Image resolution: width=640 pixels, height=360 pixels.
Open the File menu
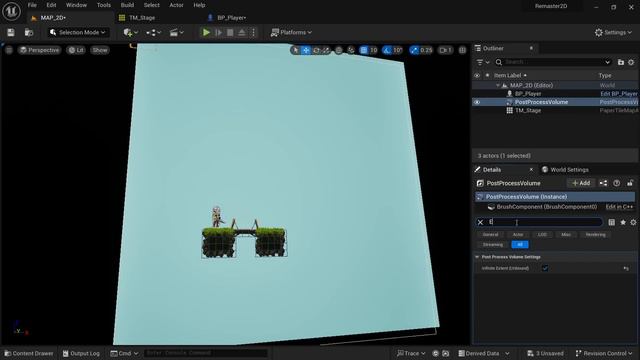pos(32,5)
